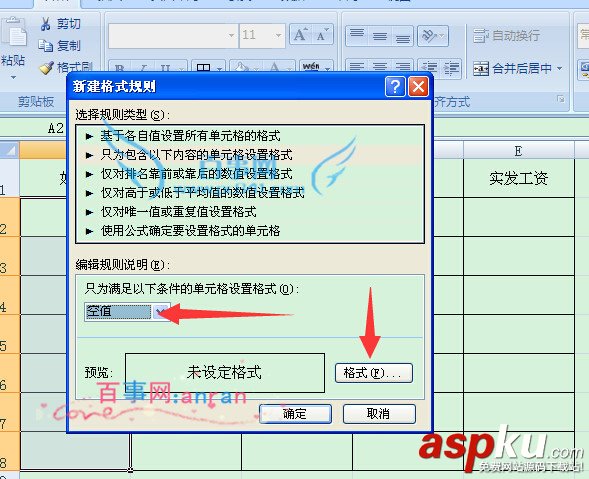Image resolution: width=589 pixels, height=479 pixels.
Task: Click the Cut (剪切) button
Action: (60, 24)
